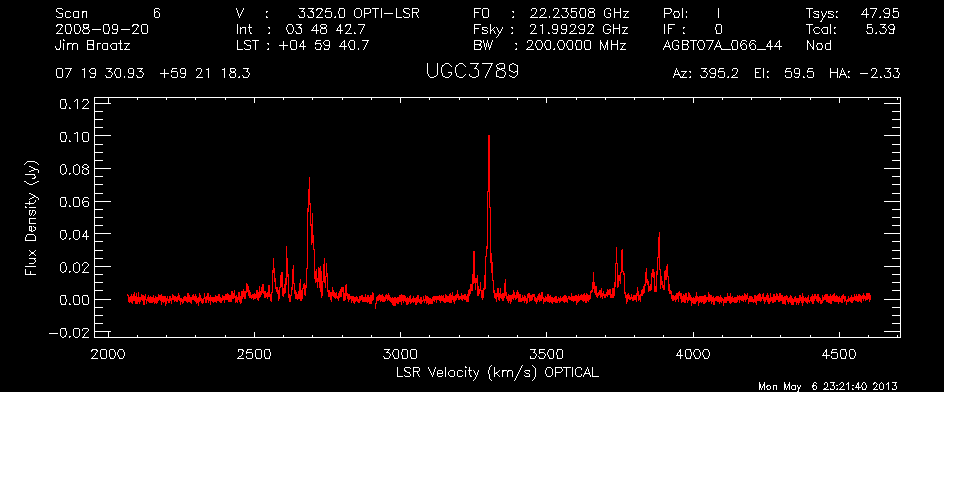Click the Pol: I polarization label
962x490 pixels.
tap(692, 13)
